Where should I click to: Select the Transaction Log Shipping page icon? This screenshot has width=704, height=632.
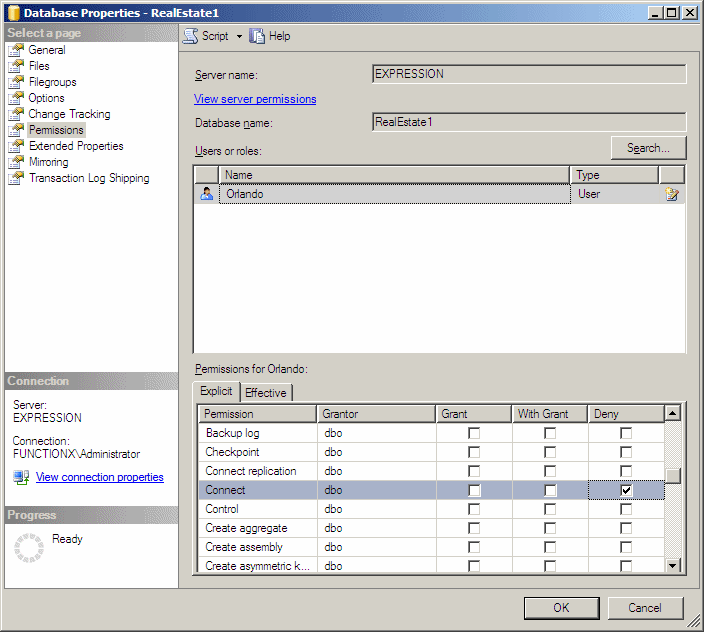click(x=16, y=178)
